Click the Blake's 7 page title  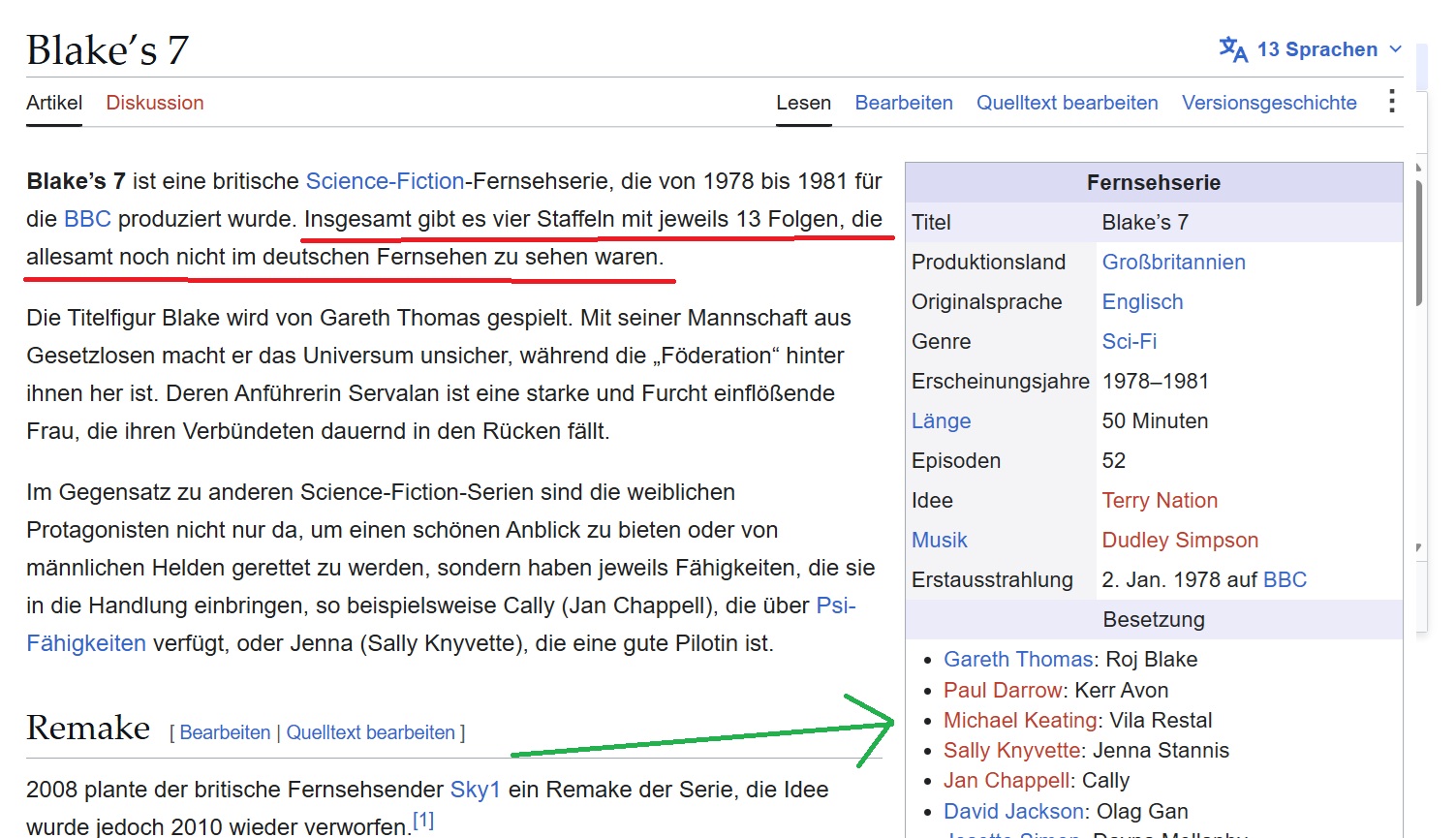click(108, 50)
